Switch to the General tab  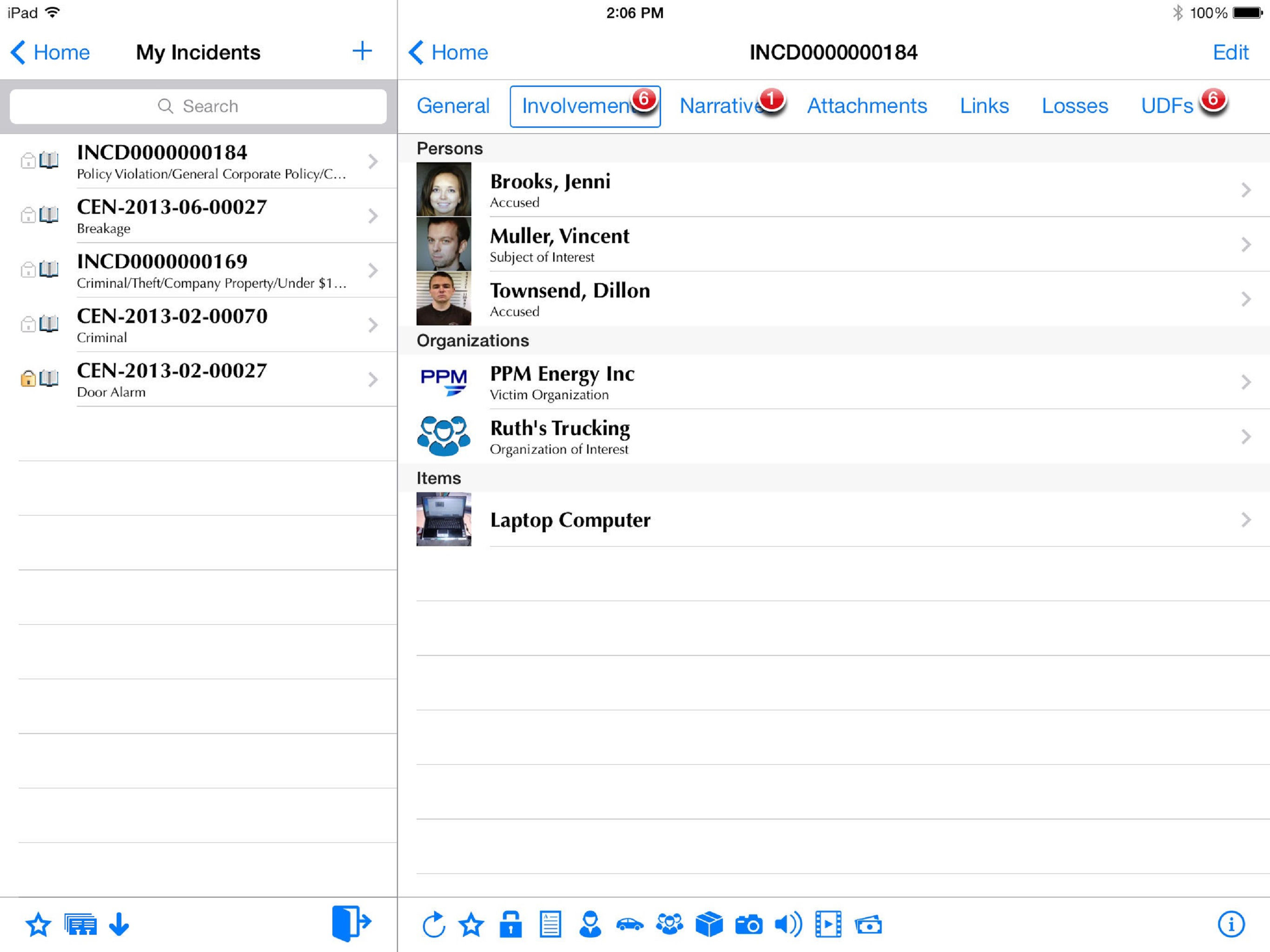pos(453,106)
